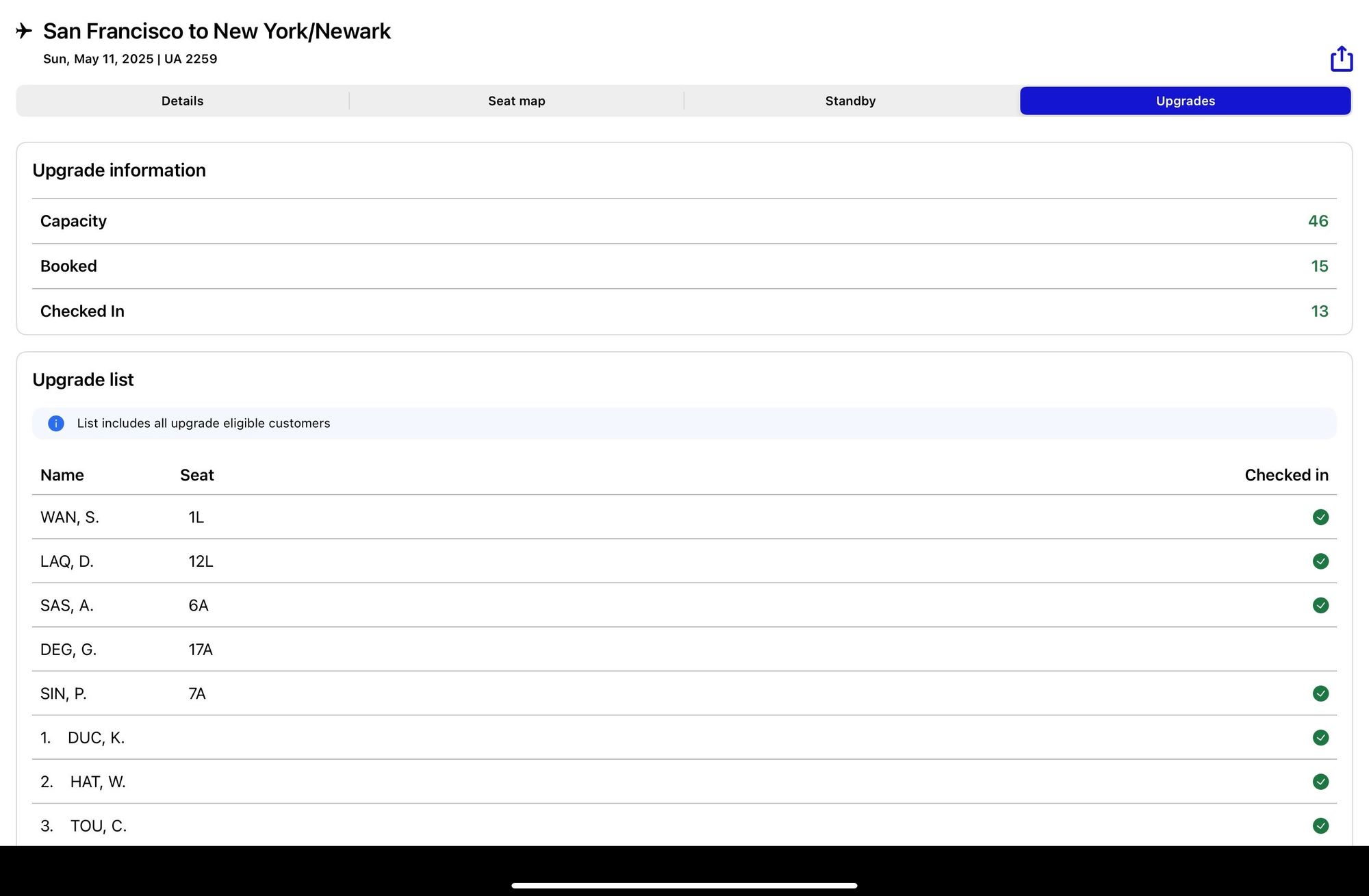
Task: Click the green checkmark for WAN, S.
Action: coord(1320,517)
